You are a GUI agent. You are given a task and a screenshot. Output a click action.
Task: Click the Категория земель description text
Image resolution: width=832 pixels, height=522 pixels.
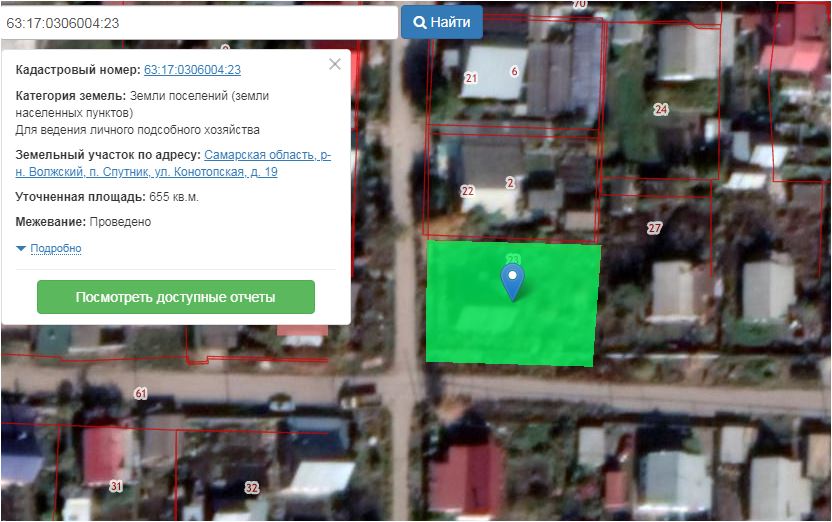coord(142,112)
